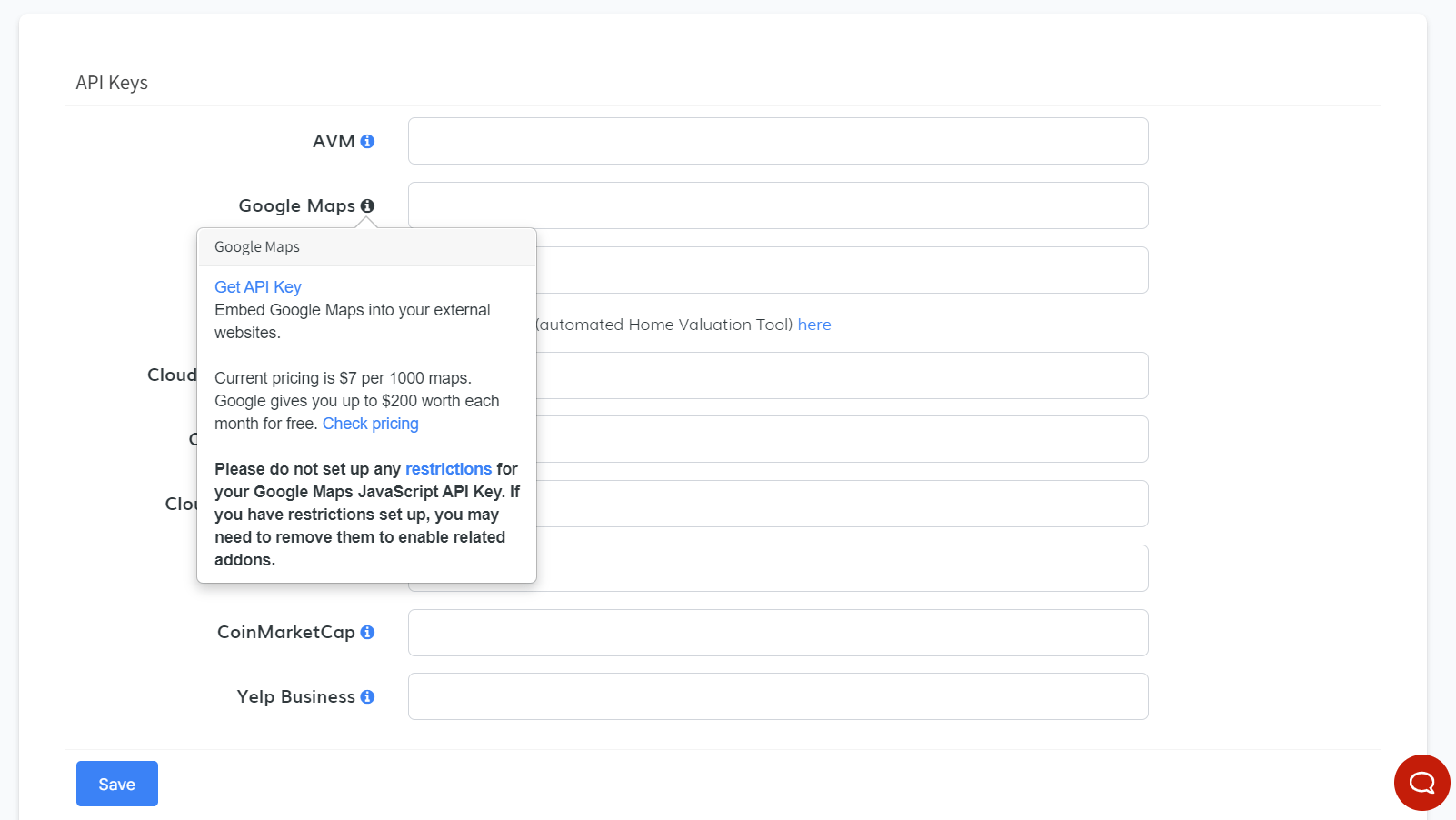Click the field directly below Google Maps input
The width and height of the screenshot is (1456, 820).
pos(842,270)
